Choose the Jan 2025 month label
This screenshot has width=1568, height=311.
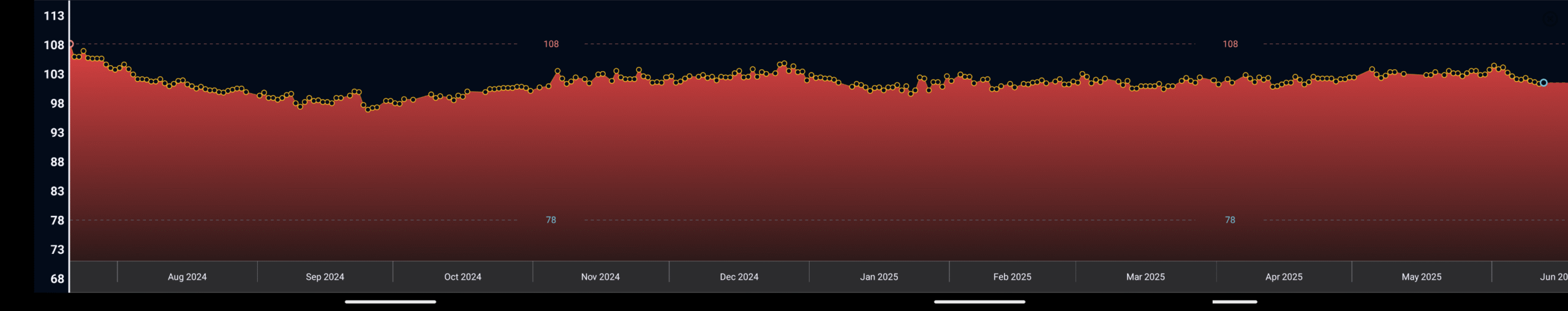point(879,277)
